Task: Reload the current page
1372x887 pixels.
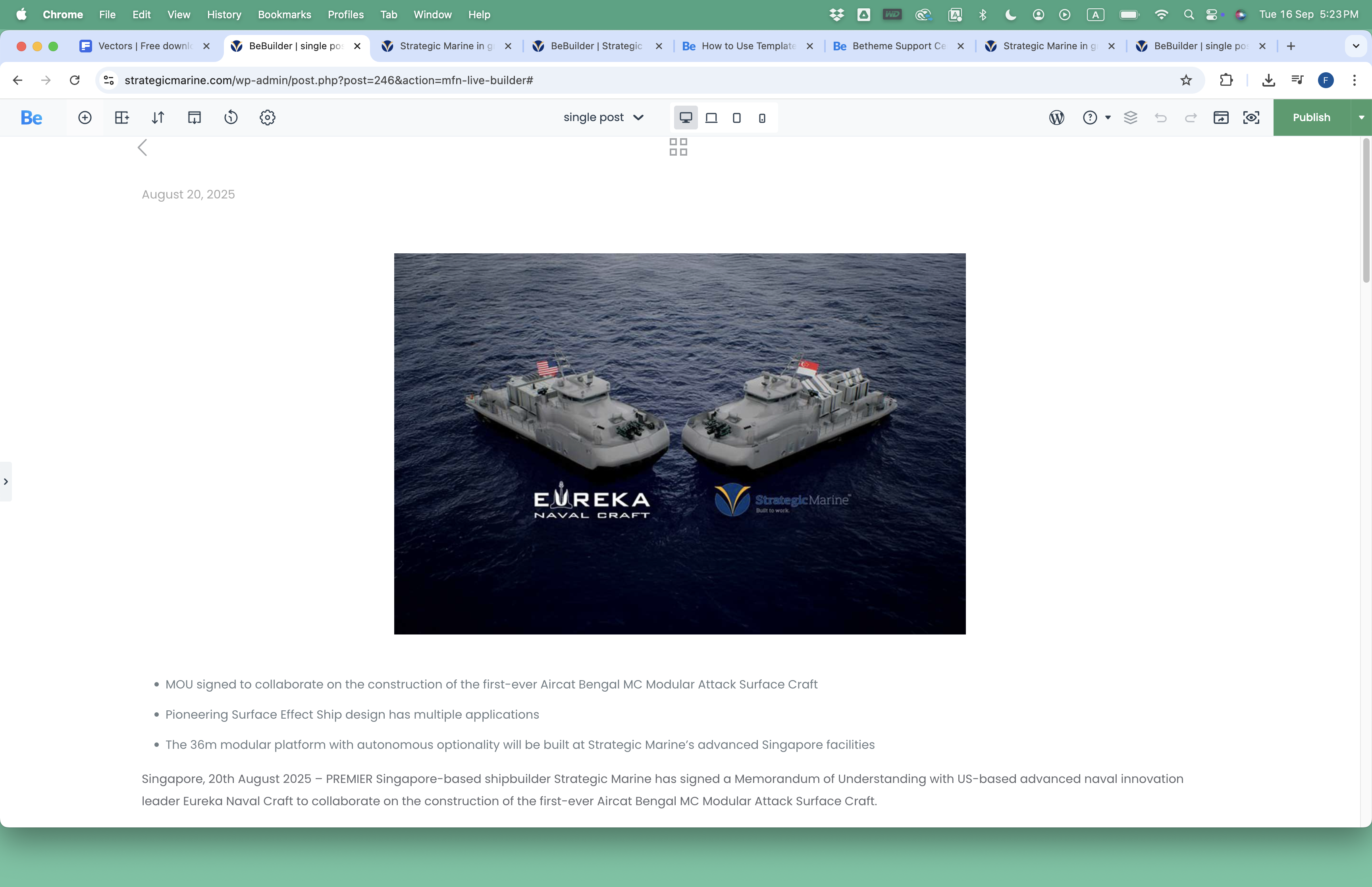Action: [74, 80]
